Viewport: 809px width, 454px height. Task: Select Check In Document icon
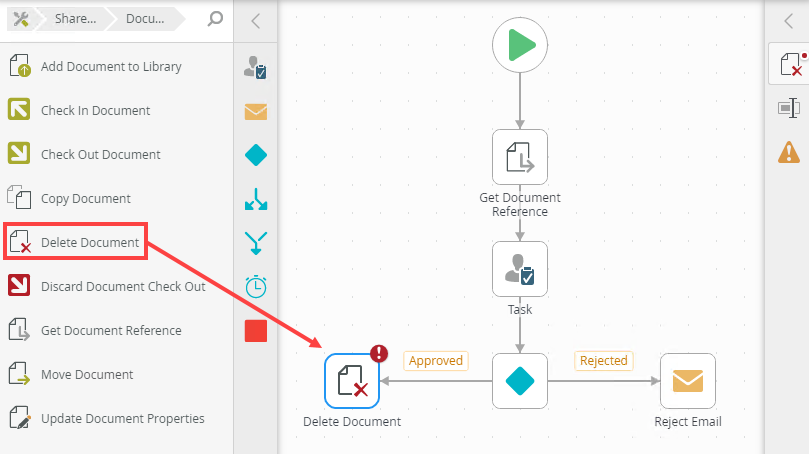coord(19,109)
